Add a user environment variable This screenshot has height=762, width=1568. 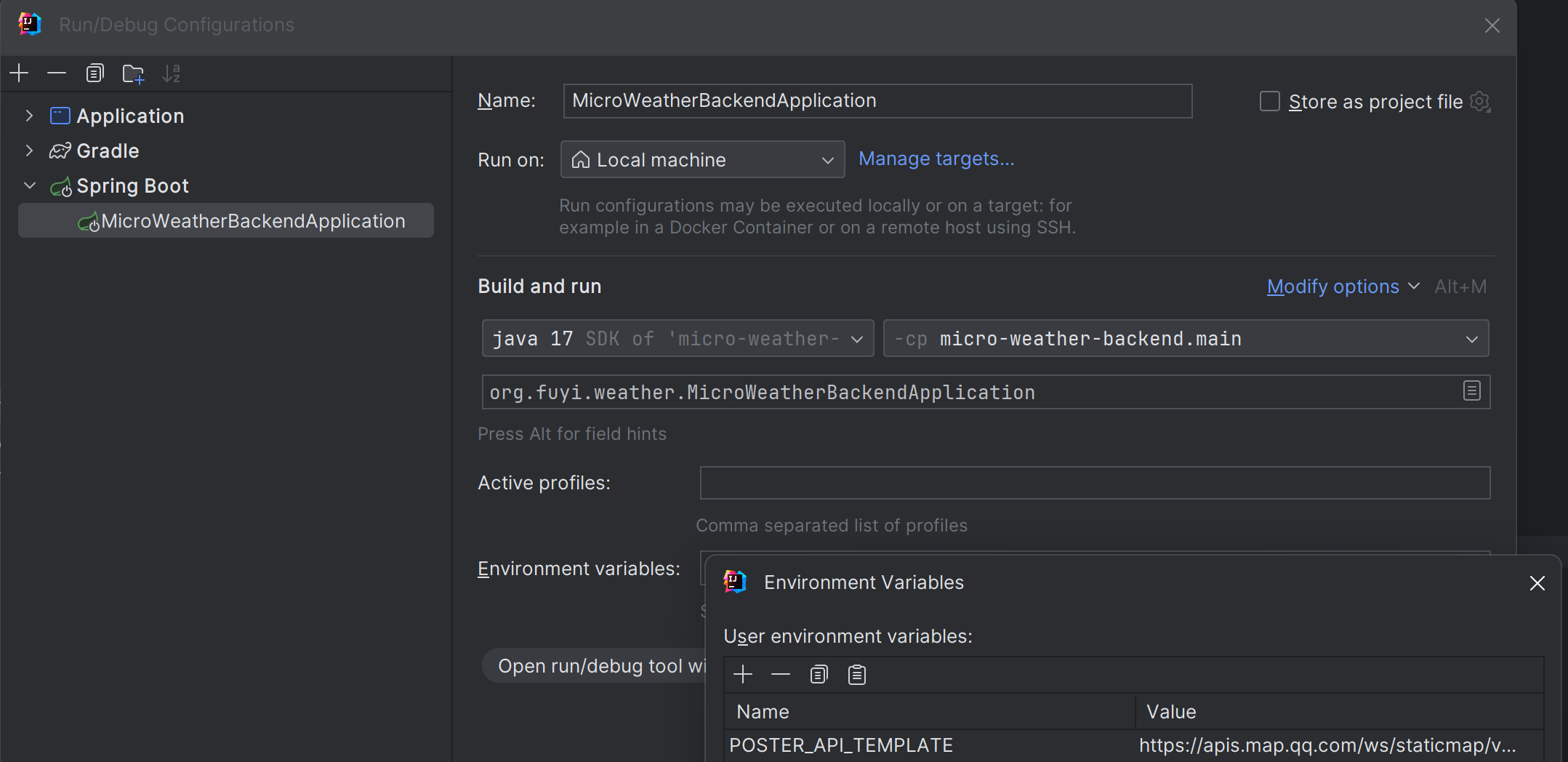click(x=743, y=675)
